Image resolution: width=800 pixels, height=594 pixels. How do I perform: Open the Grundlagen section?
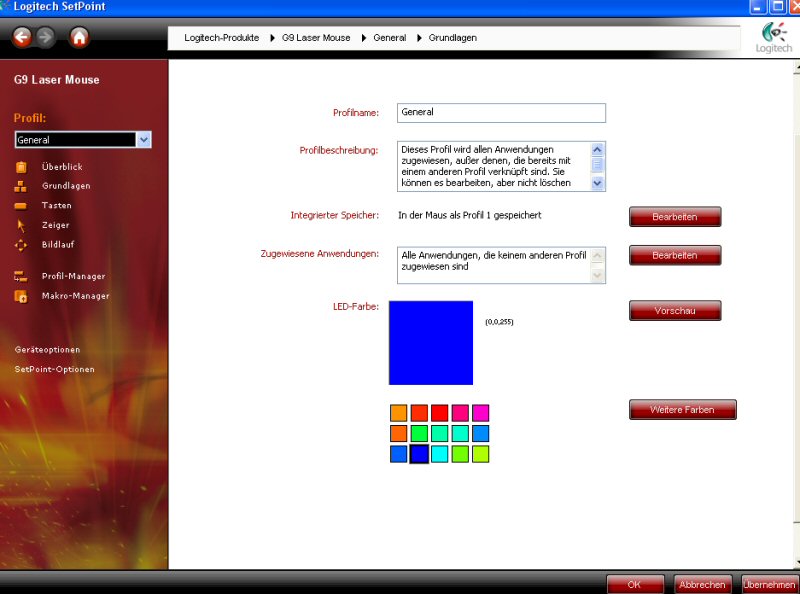(66, 186)
